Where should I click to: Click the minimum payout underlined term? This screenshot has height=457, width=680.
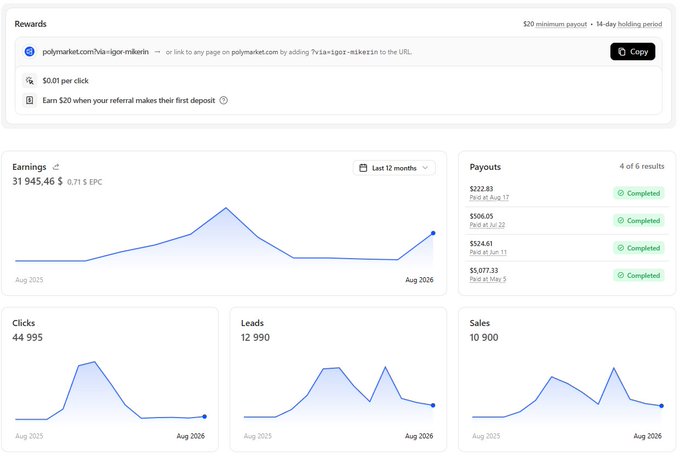coord(561,24)
